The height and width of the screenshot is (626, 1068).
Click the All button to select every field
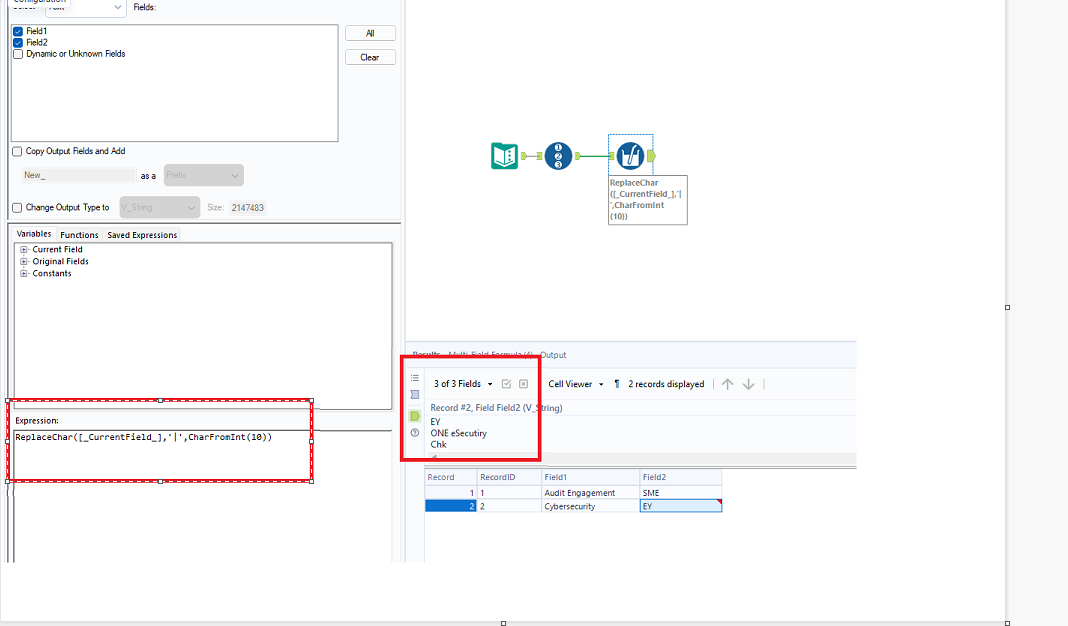(x=370, y=32)
